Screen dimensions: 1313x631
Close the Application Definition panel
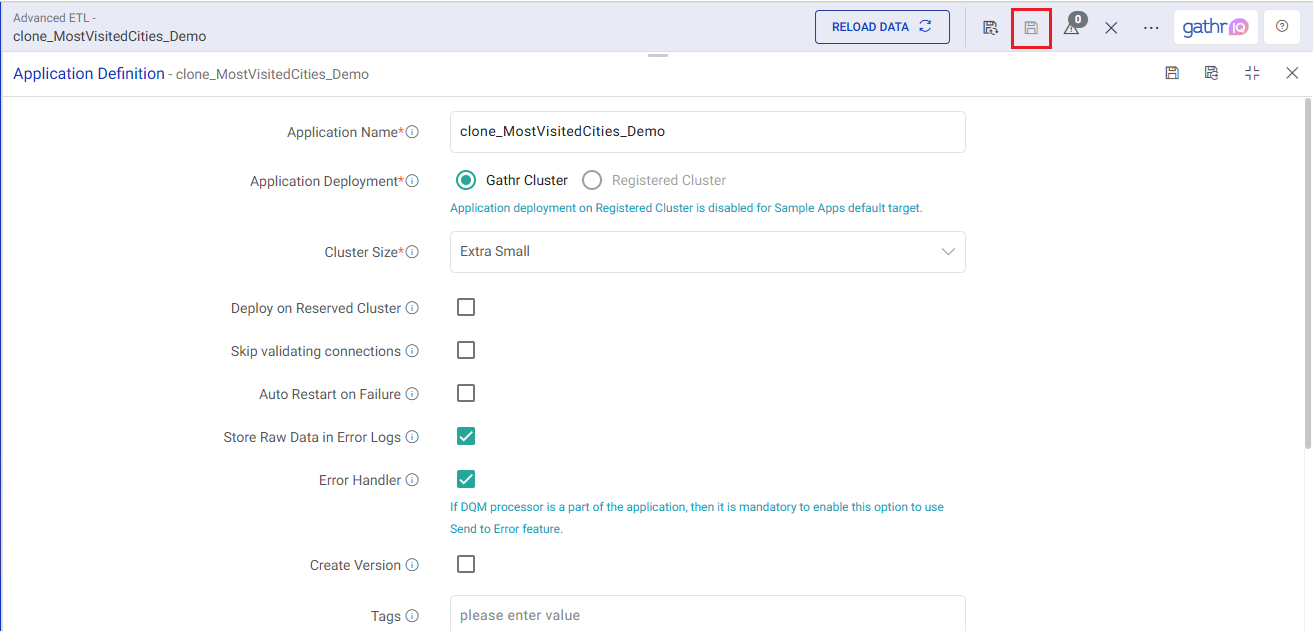pyautogui.click(x=1292, y=73)
